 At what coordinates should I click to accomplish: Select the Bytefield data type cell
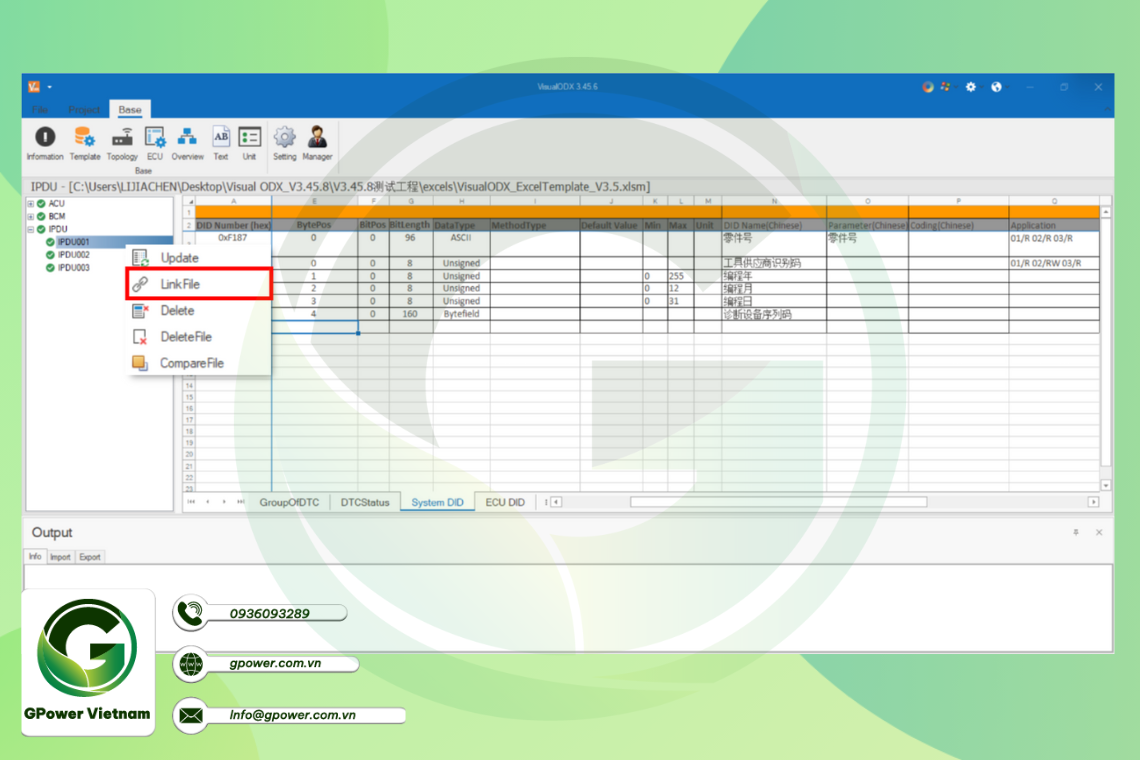click(461, 314)
